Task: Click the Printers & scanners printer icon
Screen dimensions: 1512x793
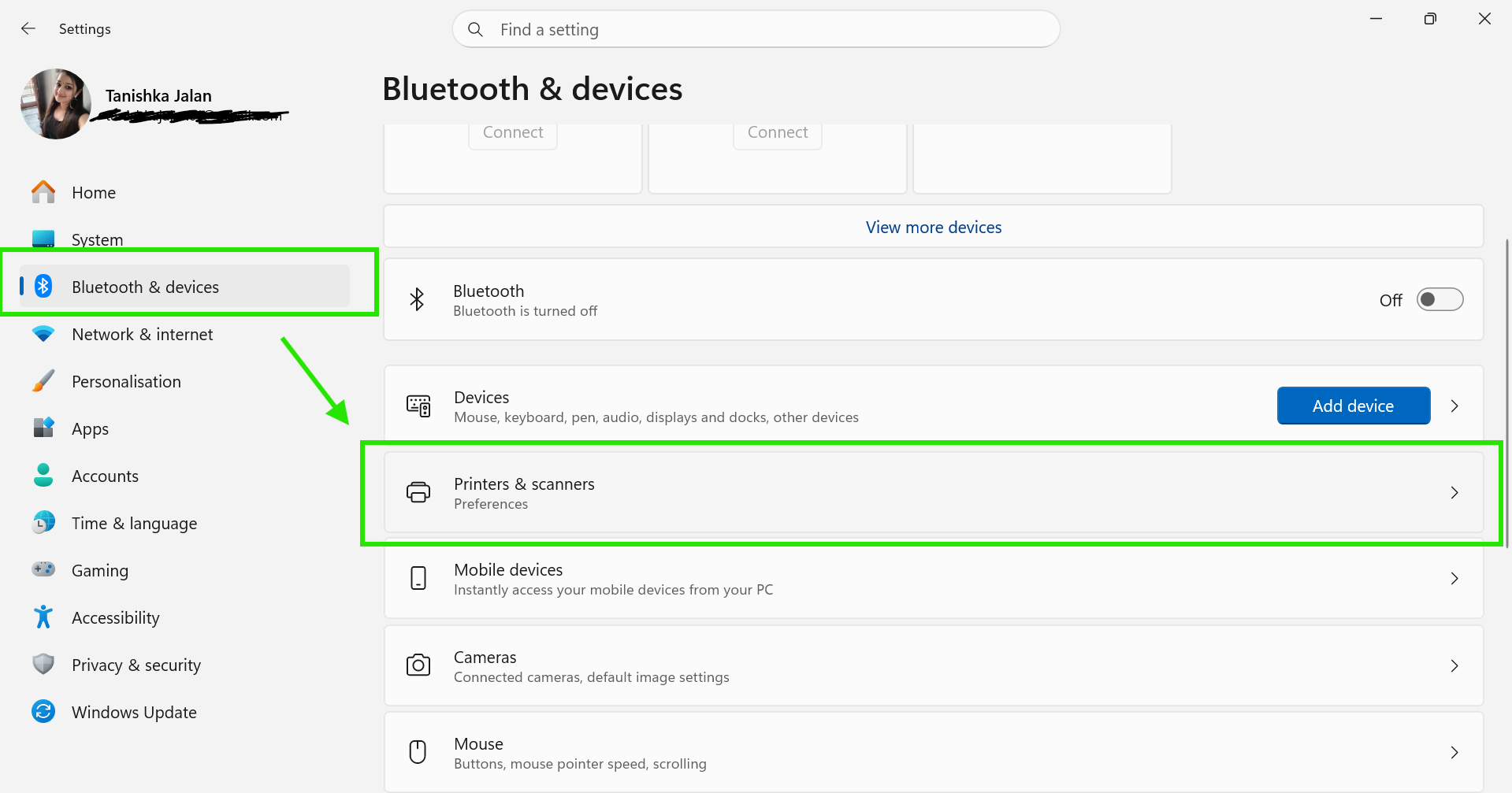Action: tap(418, 493)
